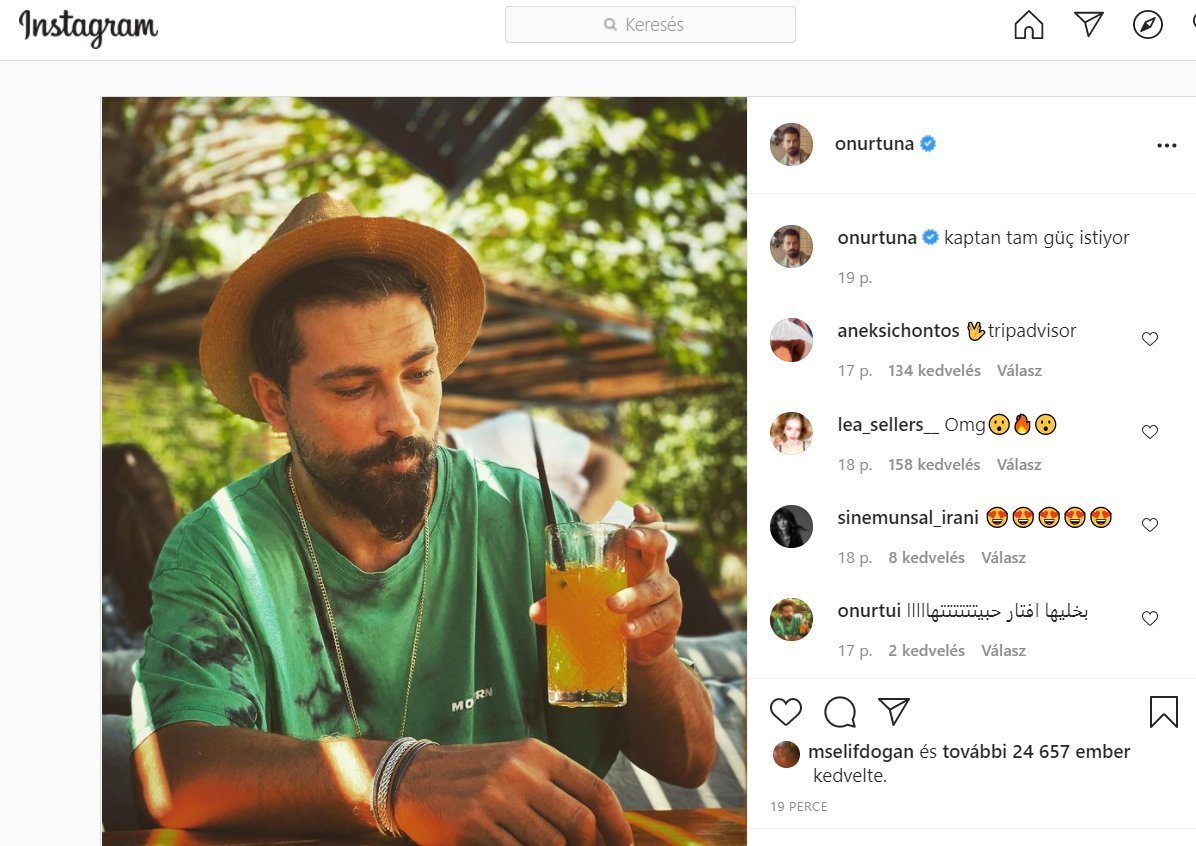This screenshot has height=846, width=1196.
Task: Click the Keresés search field
Action: coord(650,25)
